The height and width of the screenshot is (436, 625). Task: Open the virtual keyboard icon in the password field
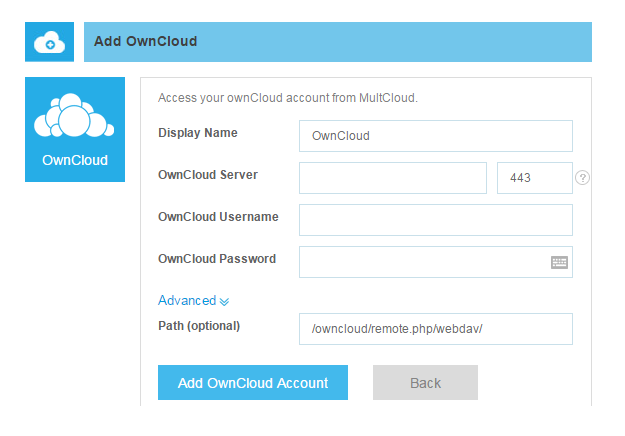tap(559, 262)
